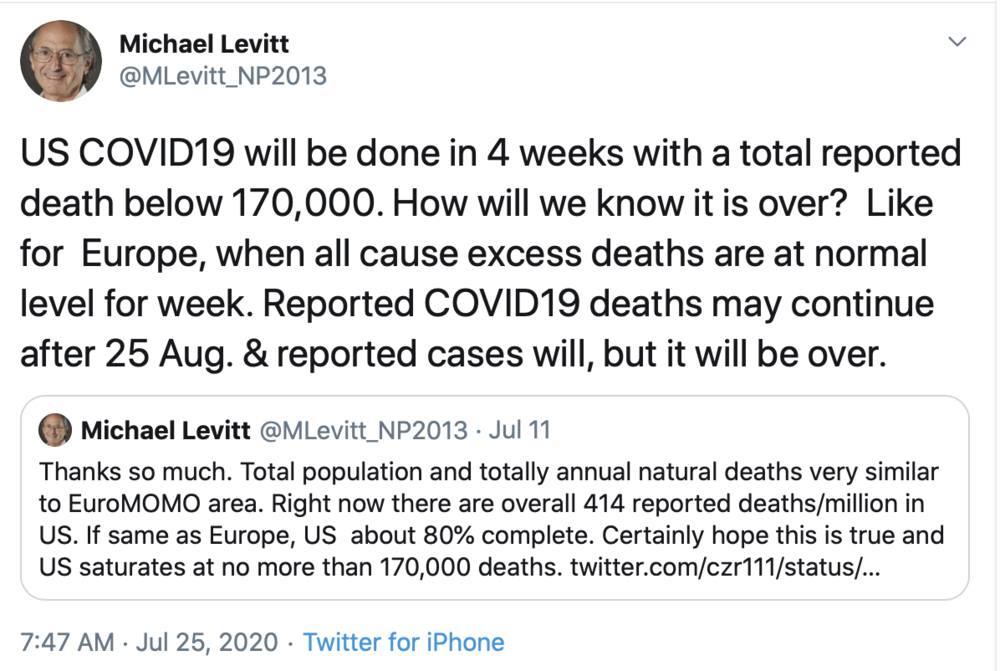Viewport: 1000px width, 671px height.
Task: Click @MLevitt_NP2013 handle inside quoted tweet
Action: (364, 431)
